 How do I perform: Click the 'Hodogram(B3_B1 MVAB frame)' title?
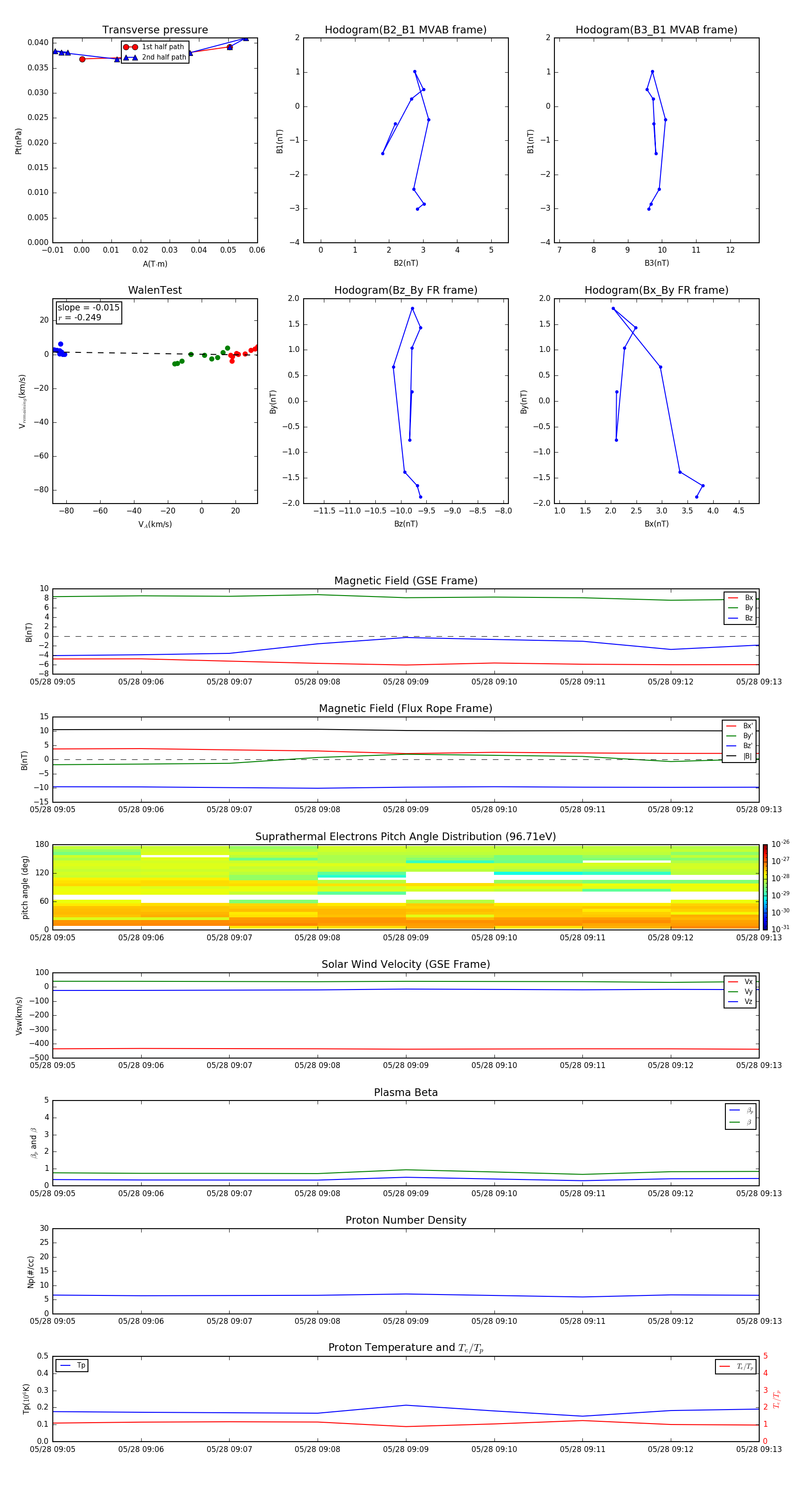(x=656, y=30)
